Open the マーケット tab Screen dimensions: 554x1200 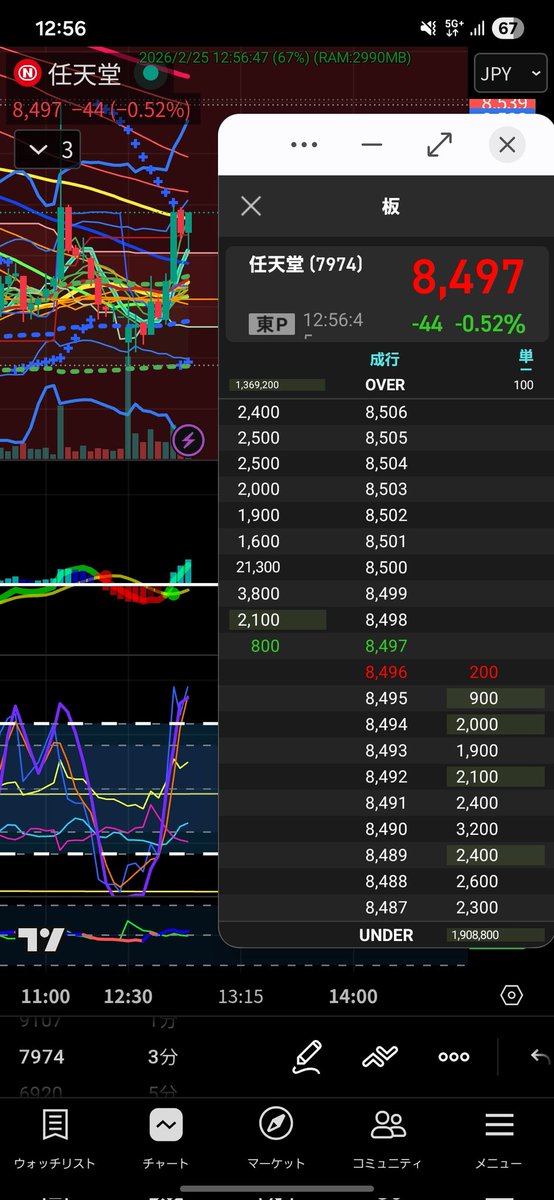coord(276,1140)
